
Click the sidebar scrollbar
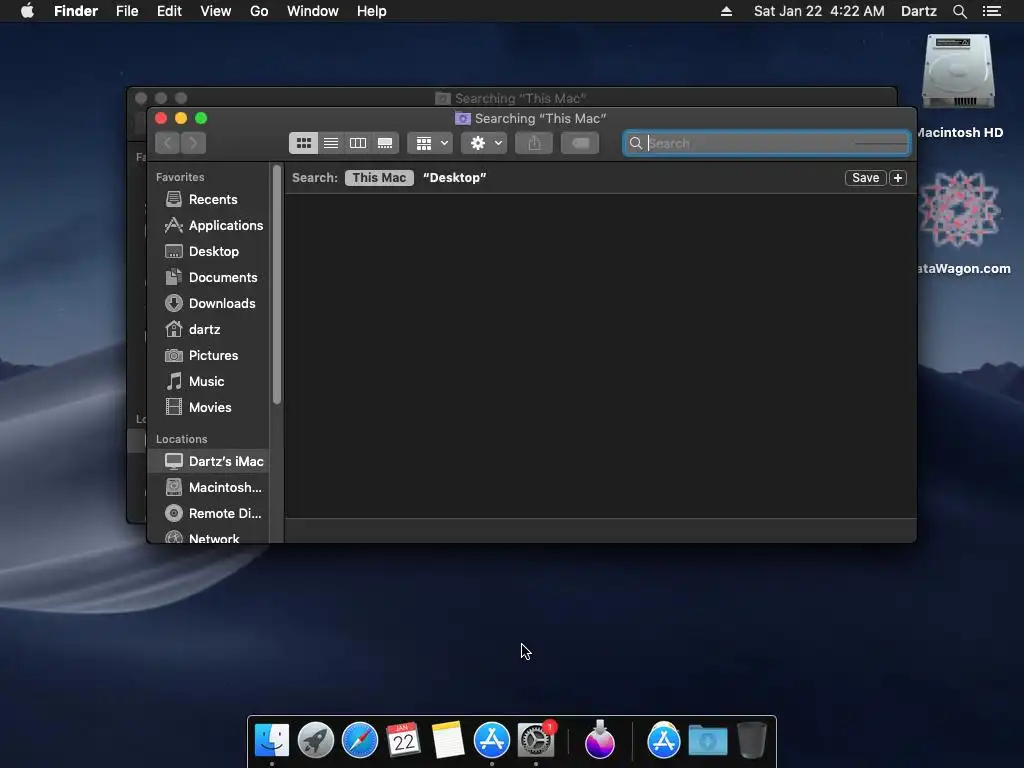(277, 285)
